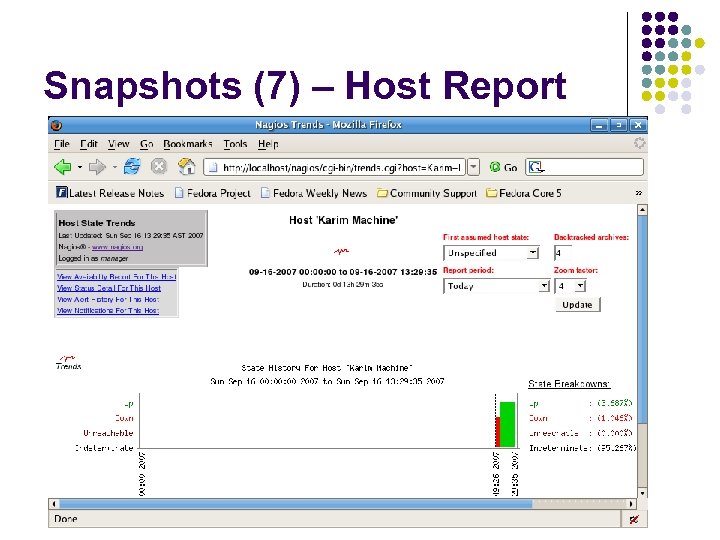The height and width of the screenshot is (540, 720).
Task: Expand the address bar history dropdown
Action: click(x=473, y=168)
